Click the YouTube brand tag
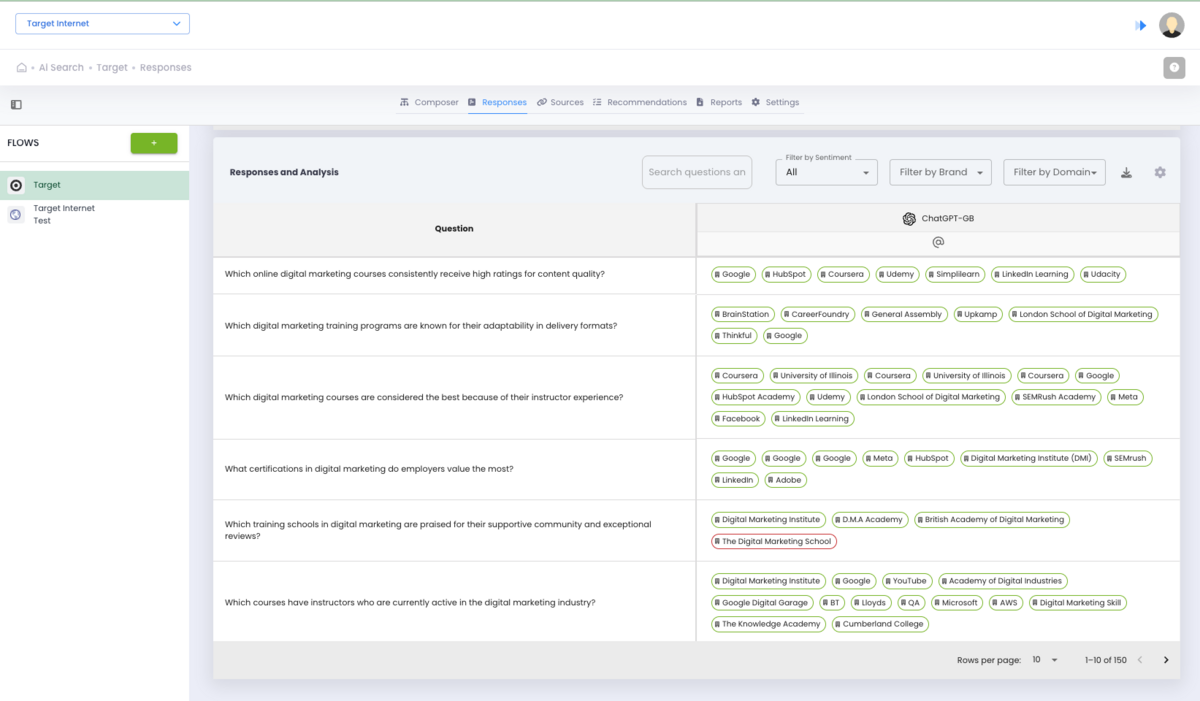1200x701 pixels. point(907,580)
